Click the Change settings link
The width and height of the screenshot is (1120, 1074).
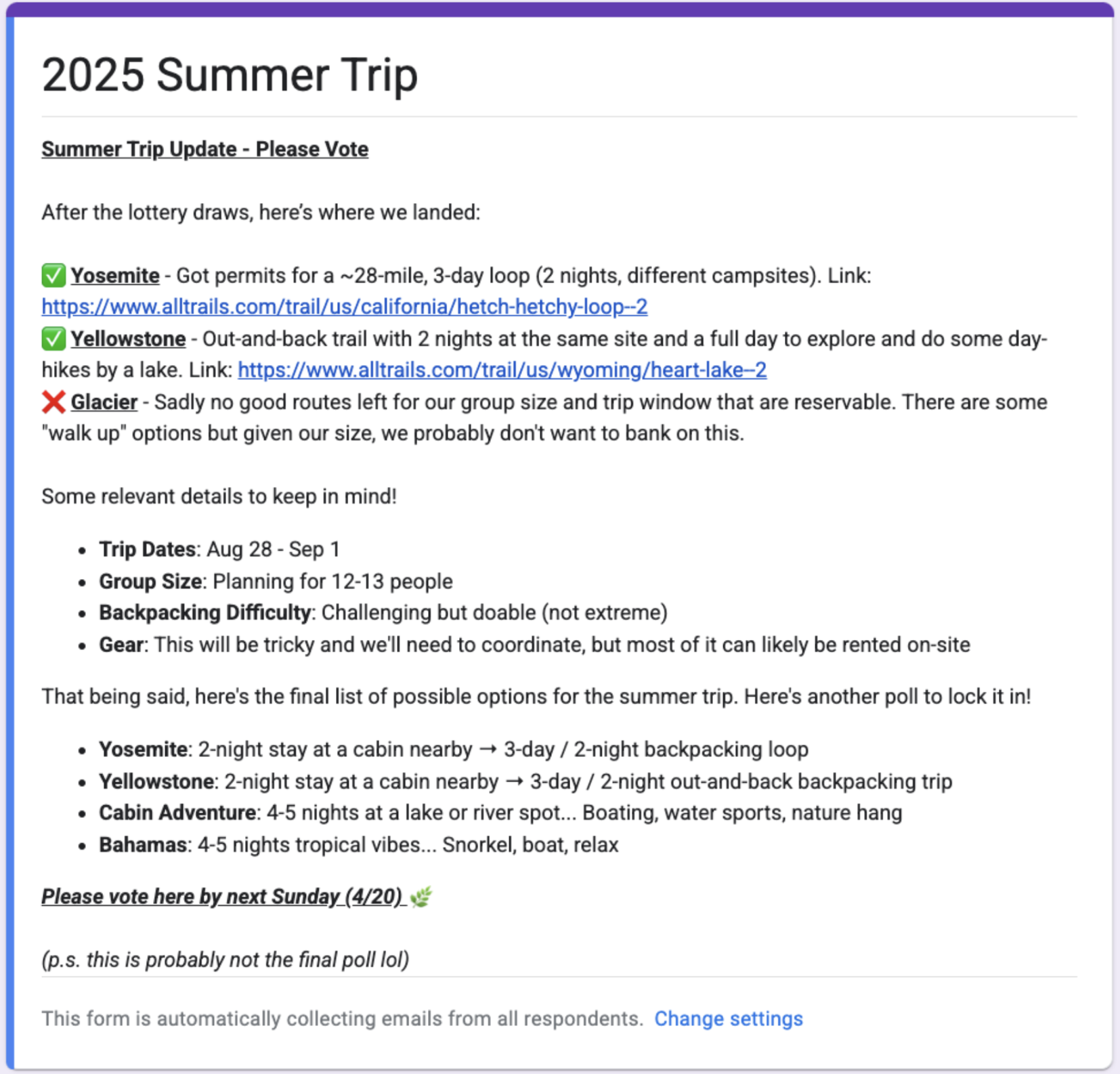coord(728,1018)
